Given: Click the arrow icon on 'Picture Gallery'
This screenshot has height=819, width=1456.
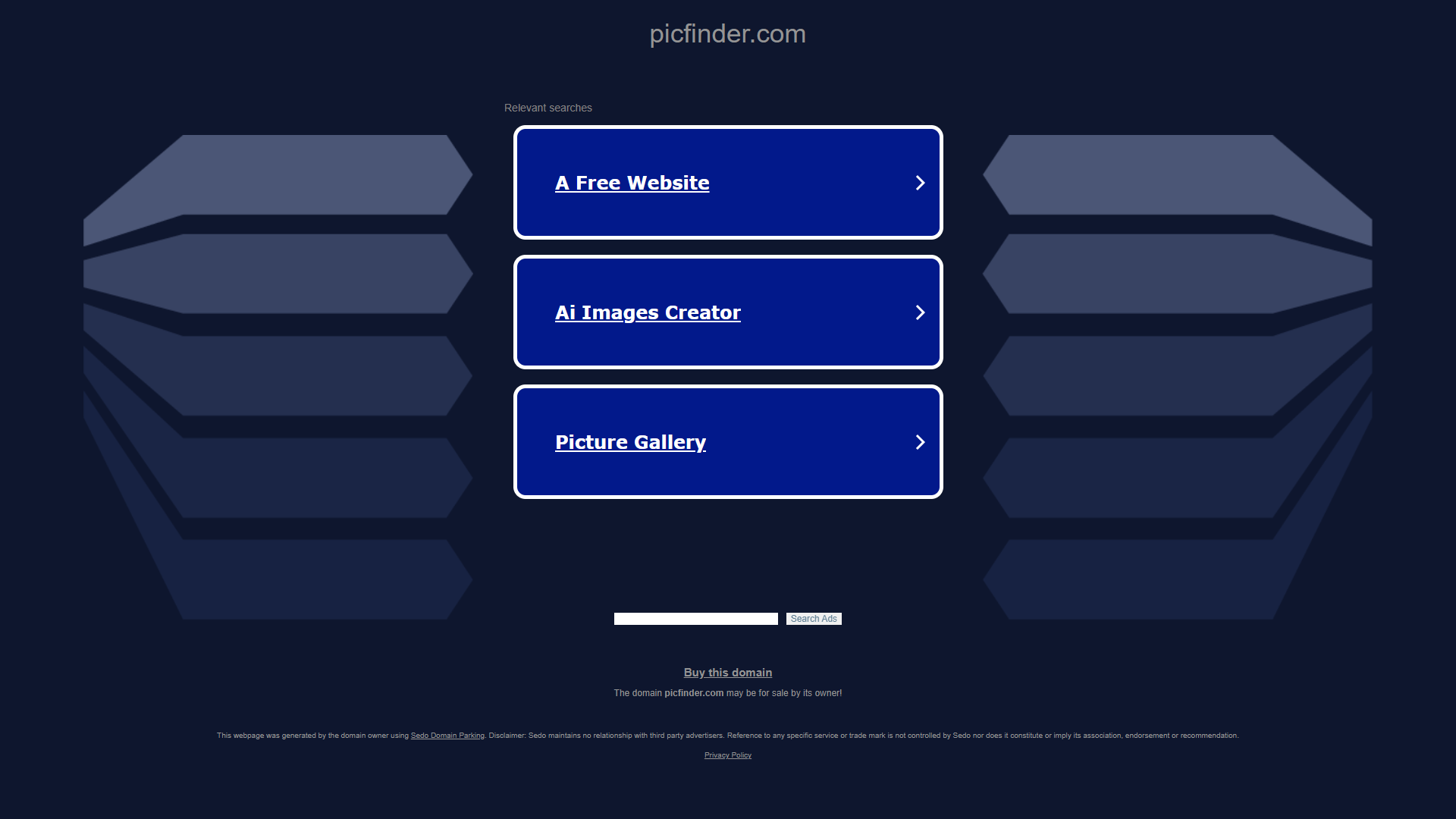Looking at the screenshot, I should [x=918, y=442].
